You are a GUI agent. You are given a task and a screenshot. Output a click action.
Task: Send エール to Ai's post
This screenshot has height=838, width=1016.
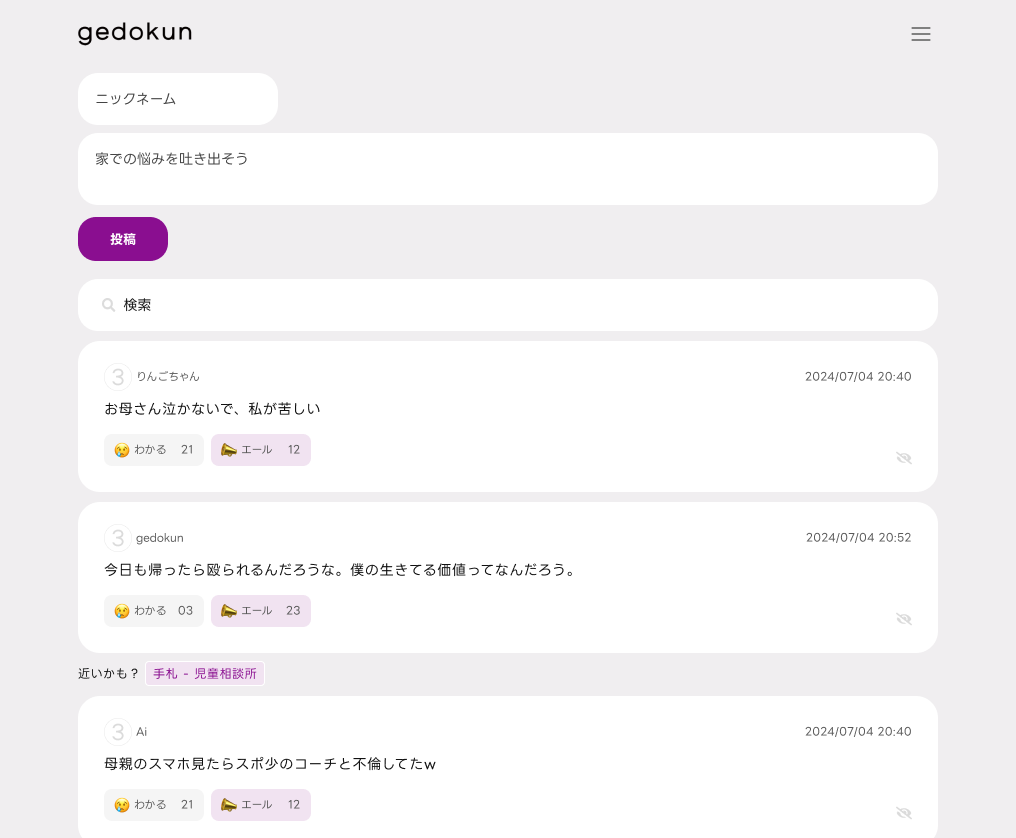point(260,805)
